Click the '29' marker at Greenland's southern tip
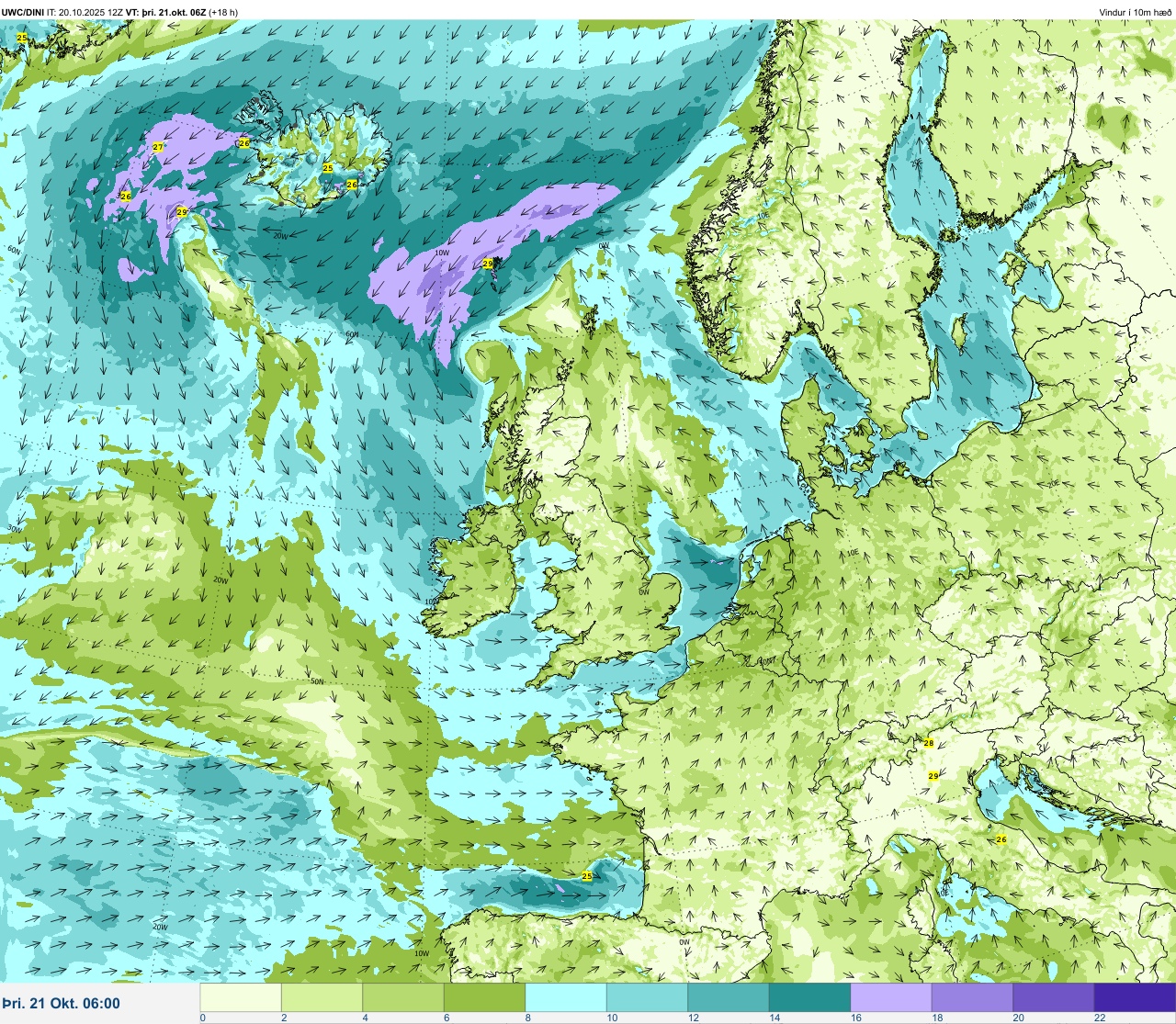This screenshot has height=1024, width=1176. click(x=182, y=212)
